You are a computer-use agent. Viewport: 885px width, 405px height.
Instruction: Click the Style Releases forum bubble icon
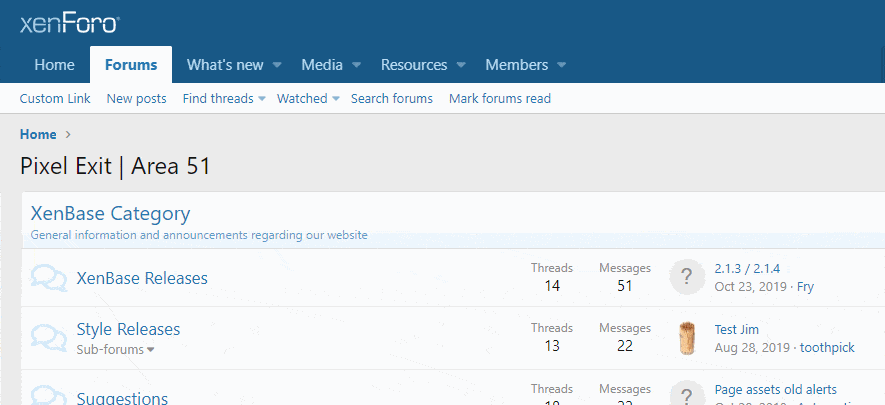tap(49, 338)
